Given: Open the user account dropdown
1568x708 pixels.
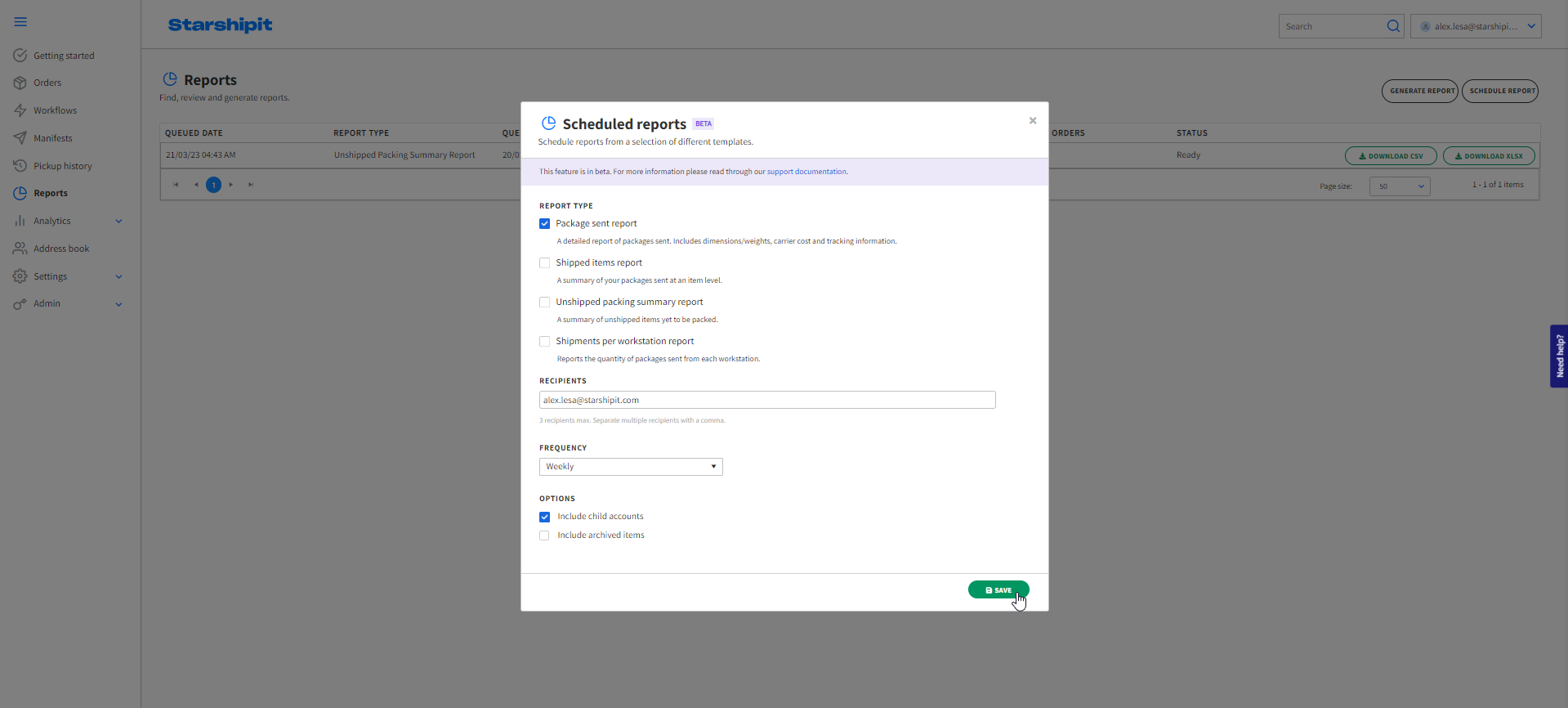Looking at the screenshot, I should pos(1476,26).
